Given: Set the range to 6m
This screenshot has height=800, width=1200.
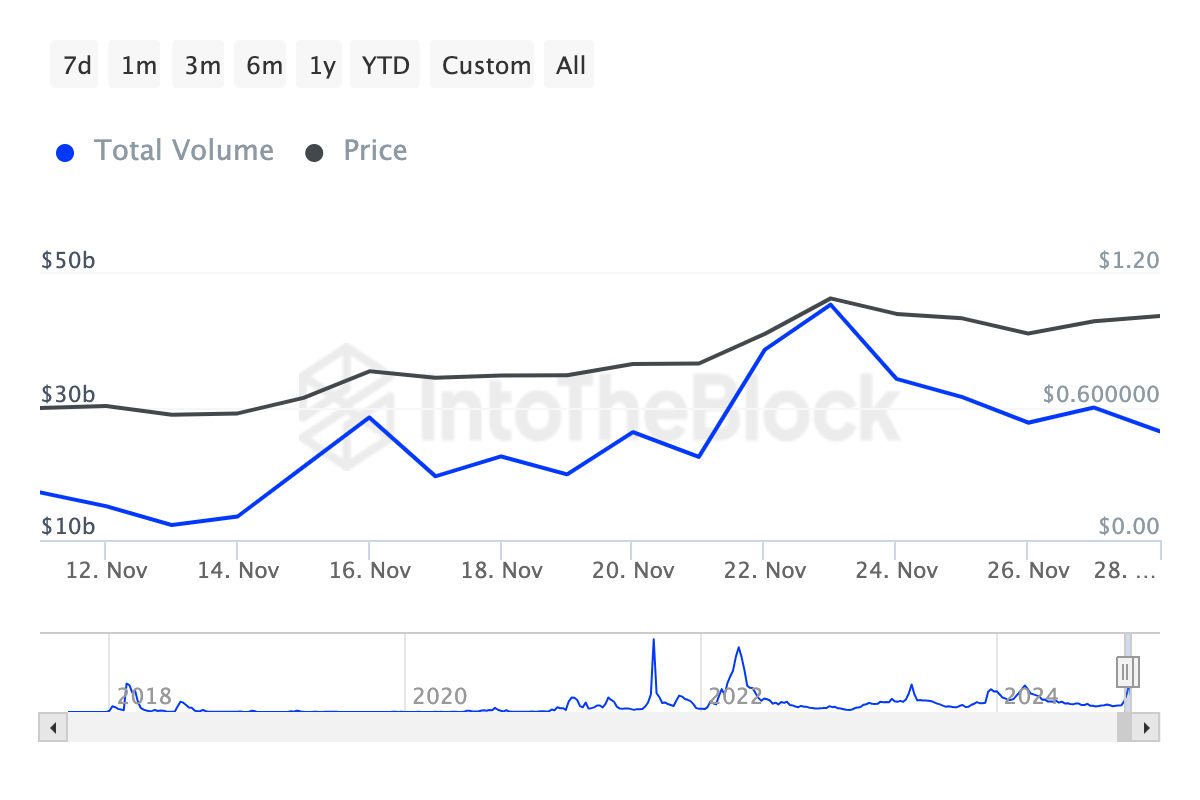Looking at the screenshot, I should pyautogui.click(x=264, y=66).
